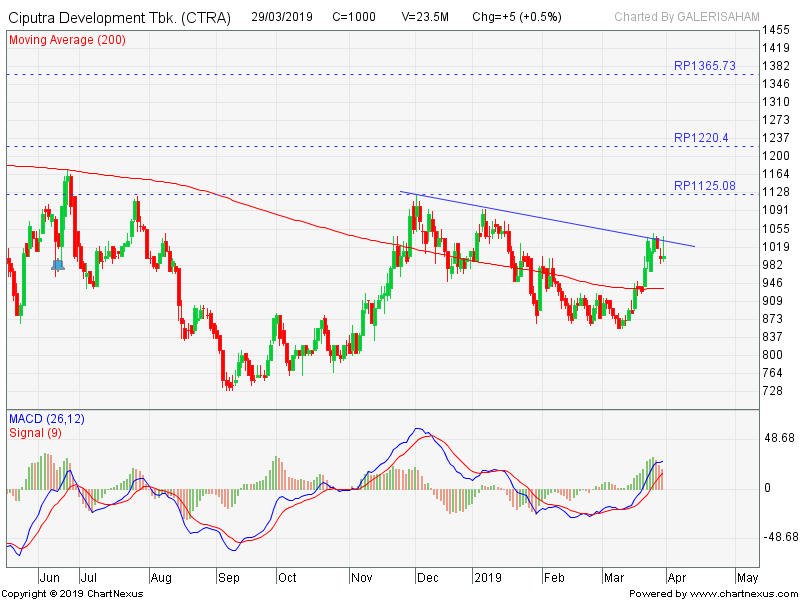
Task: Click the closing price C=1000 value
Action: [x=354, y=17]
